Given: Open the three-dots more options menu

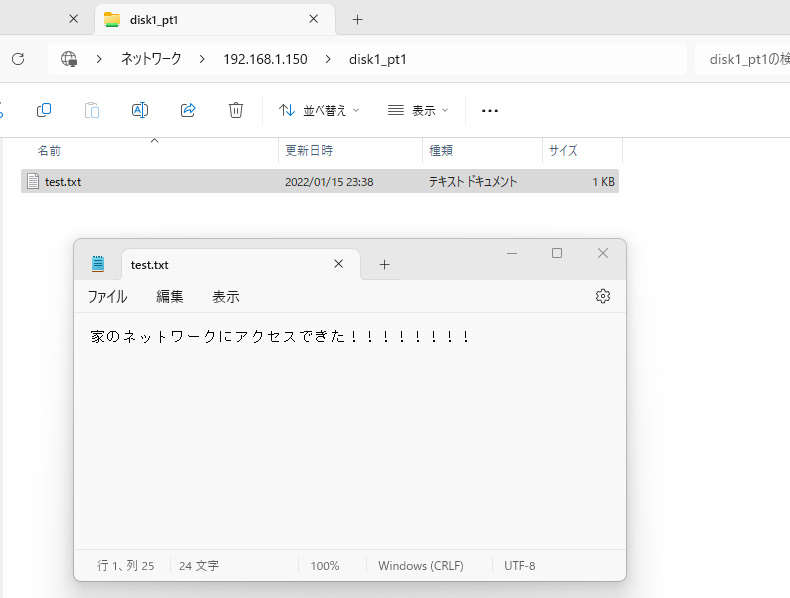Looking at the screenshot, I should pos(490,110).
